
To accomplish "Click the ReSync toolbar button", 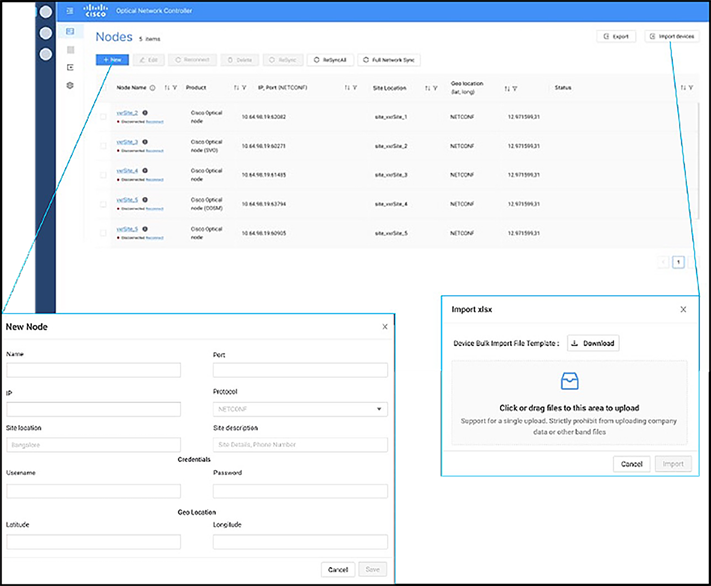I will tap(283, 60).
